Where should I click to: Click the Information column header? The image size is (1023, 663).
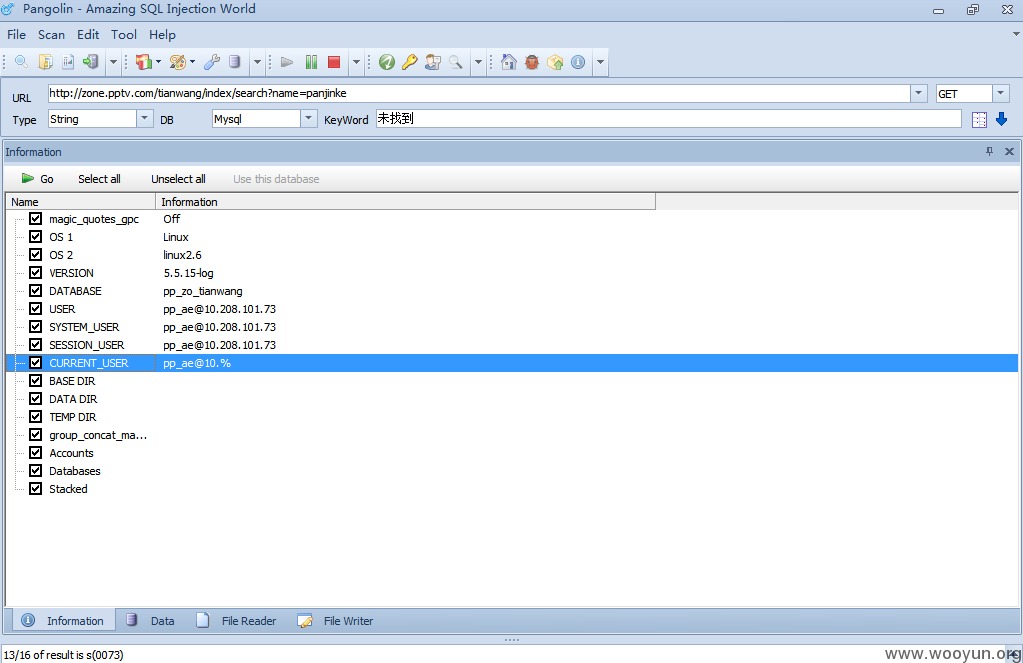(405, 202)
